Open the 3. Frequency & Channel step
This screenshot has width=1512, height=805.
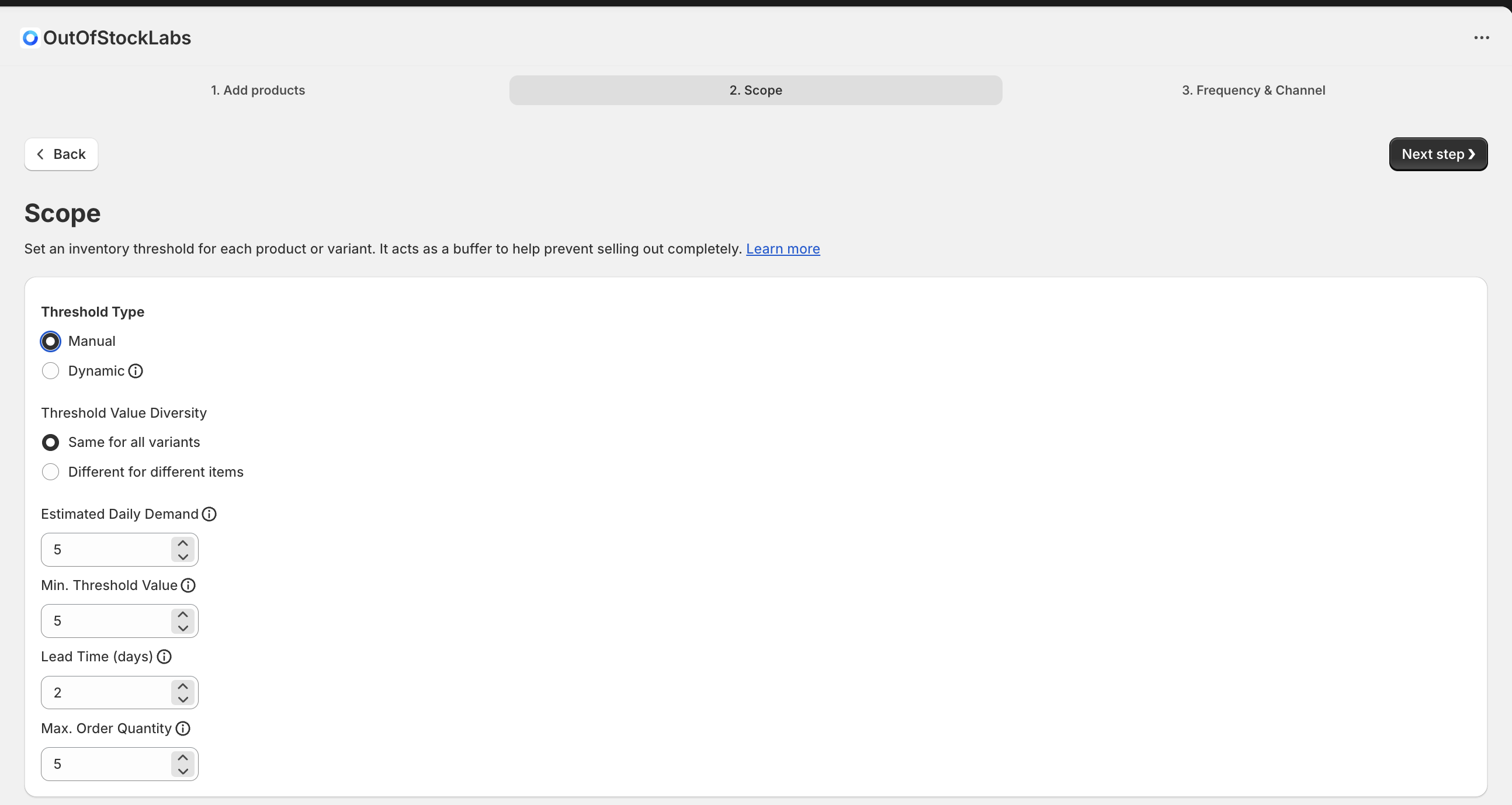pyautogui.click(x=1253, y=91)
